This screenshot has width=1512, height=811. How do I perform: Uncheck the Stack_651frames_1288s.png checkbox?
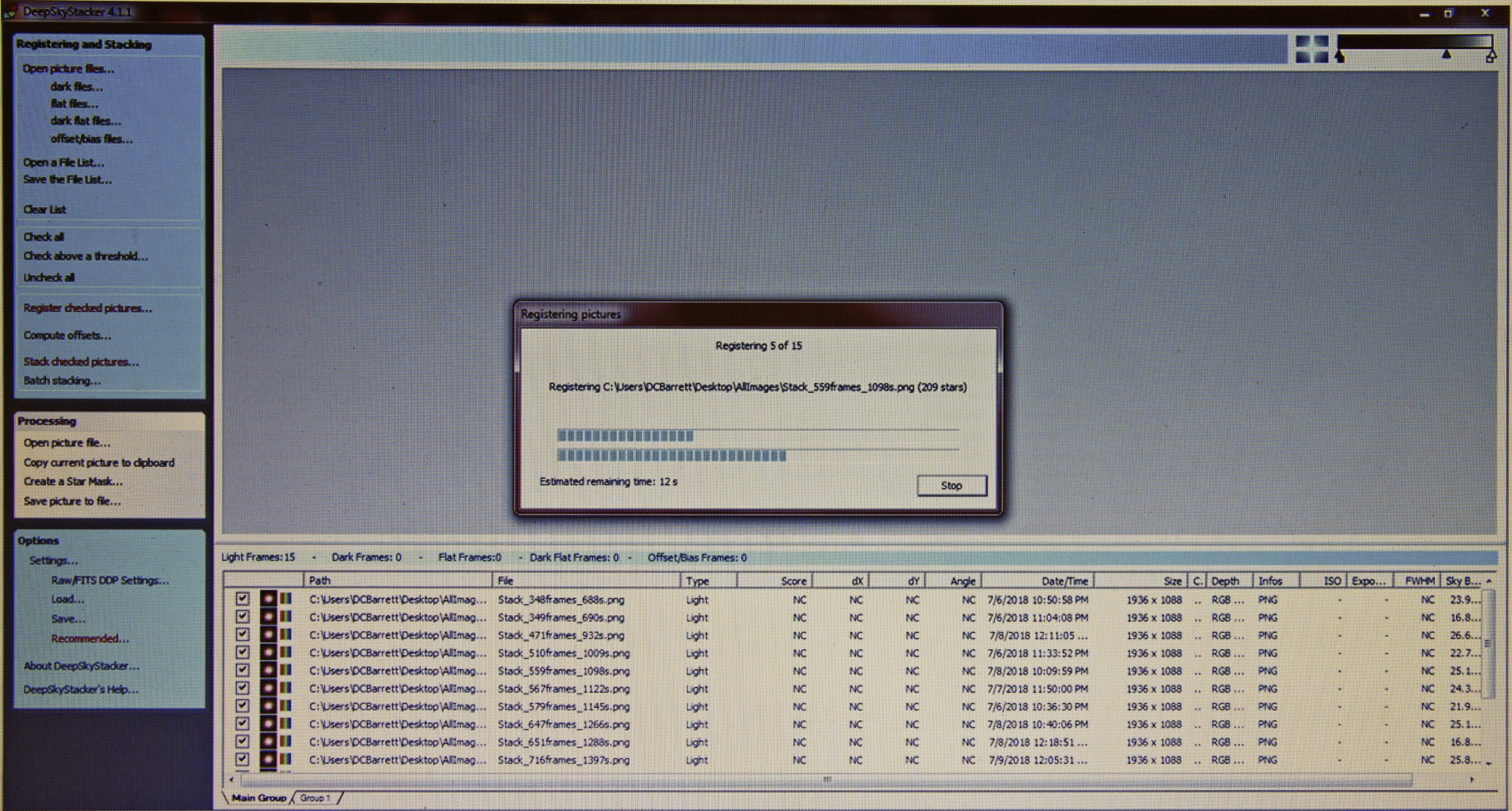pos(242,741)
